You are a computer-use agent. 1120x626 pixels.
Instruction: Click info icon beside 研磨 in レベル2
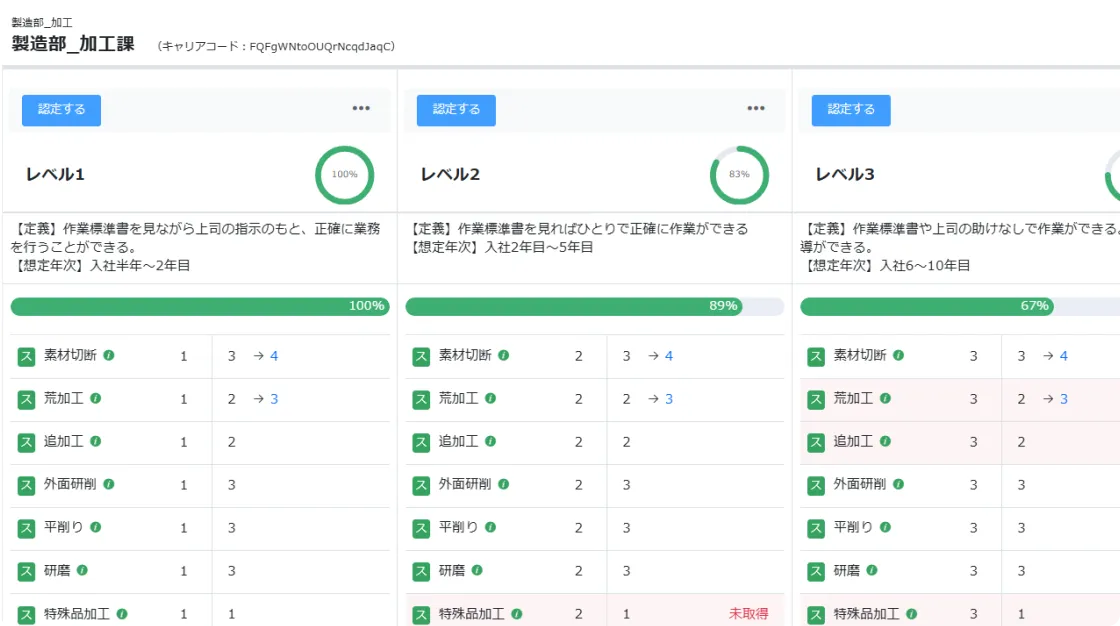pyautogui.click(x=477, y=570)
